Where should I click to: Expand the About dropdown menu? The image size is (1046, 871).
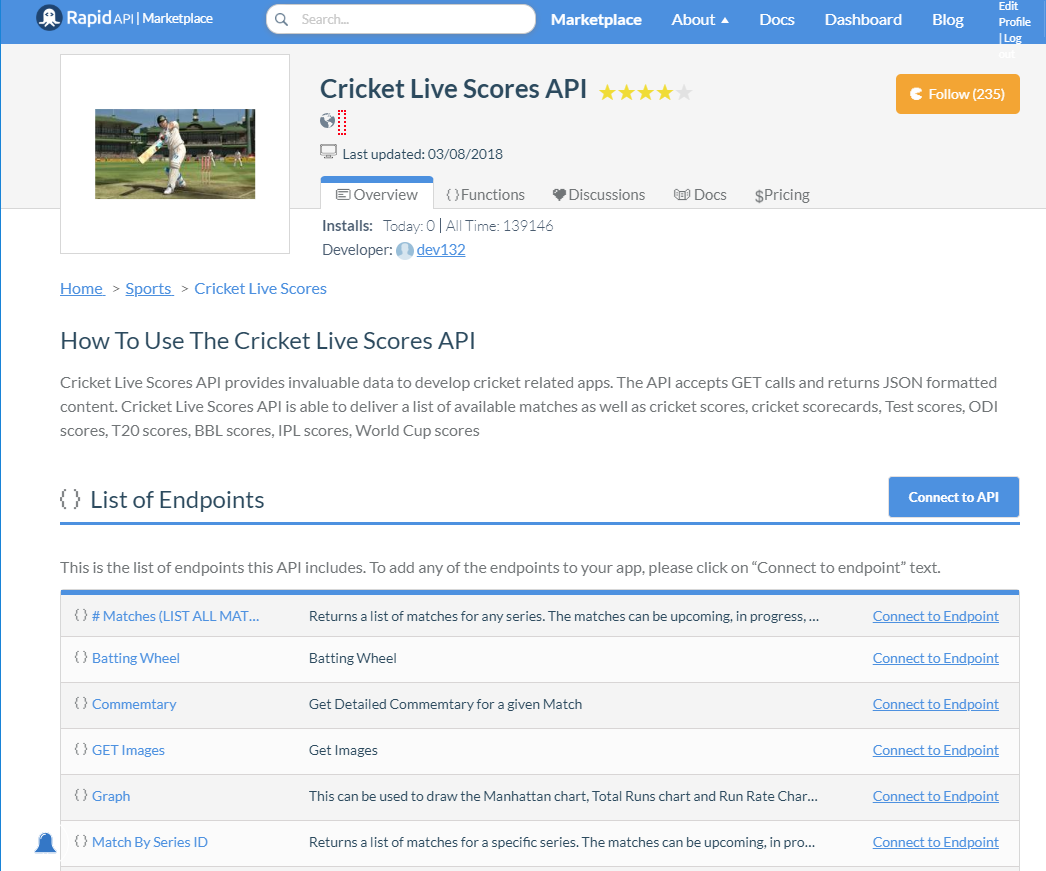(x=700, y=20)
